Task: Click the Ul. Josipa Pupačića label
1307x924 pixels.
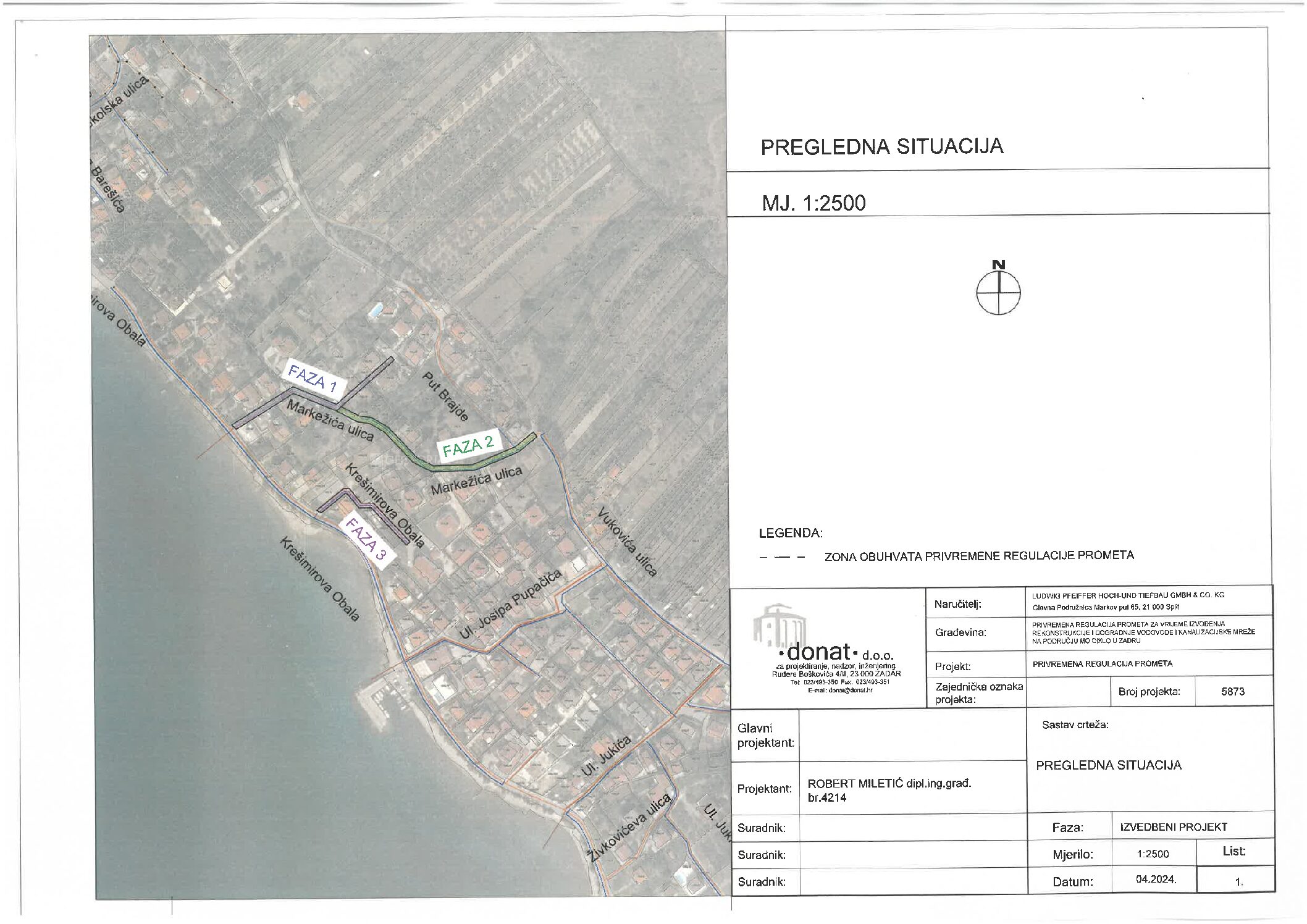Action: (x=511, y=605)
